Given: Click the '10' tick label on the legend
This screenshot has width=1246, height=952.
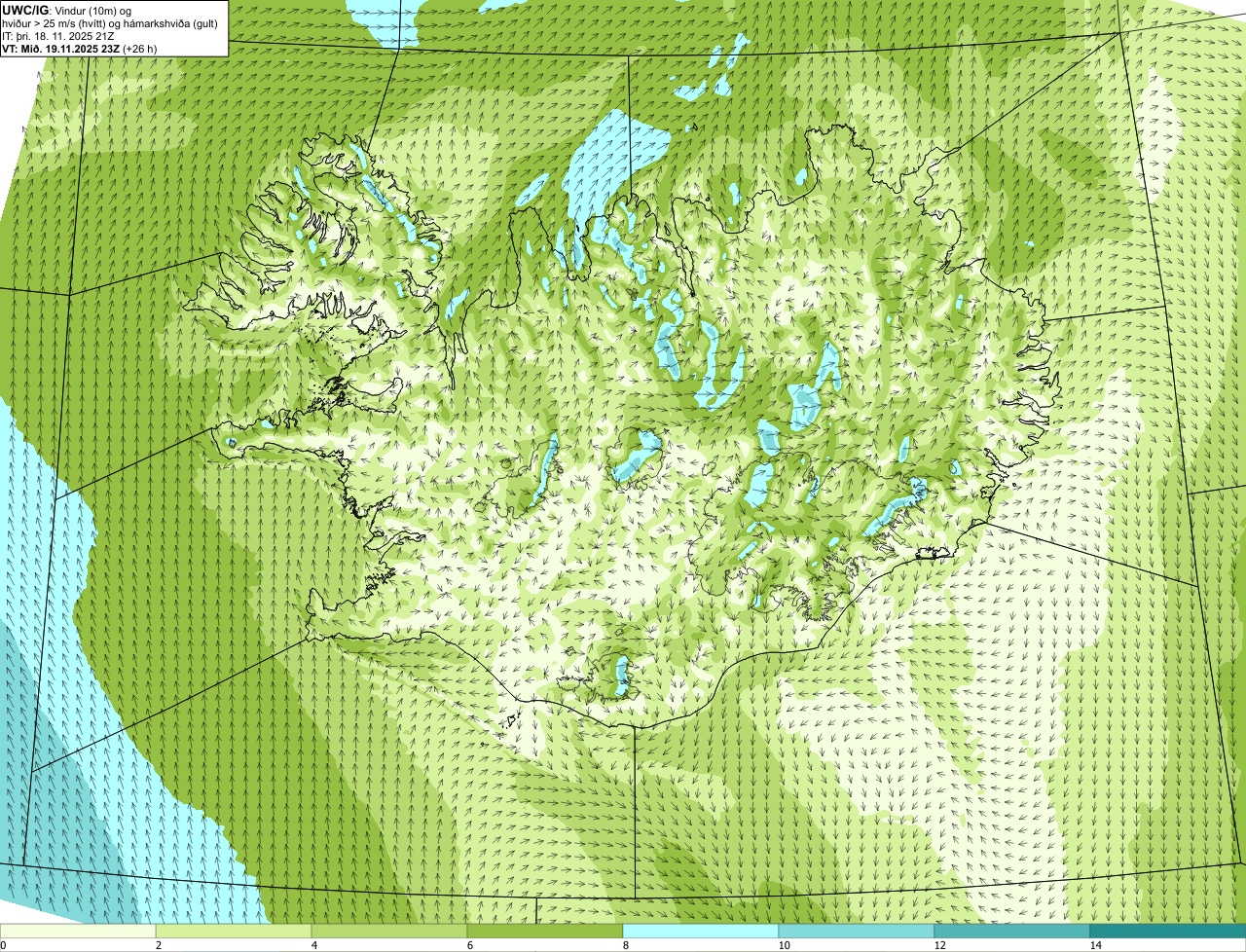Looking at the screenshot, I should coord(784,945).
